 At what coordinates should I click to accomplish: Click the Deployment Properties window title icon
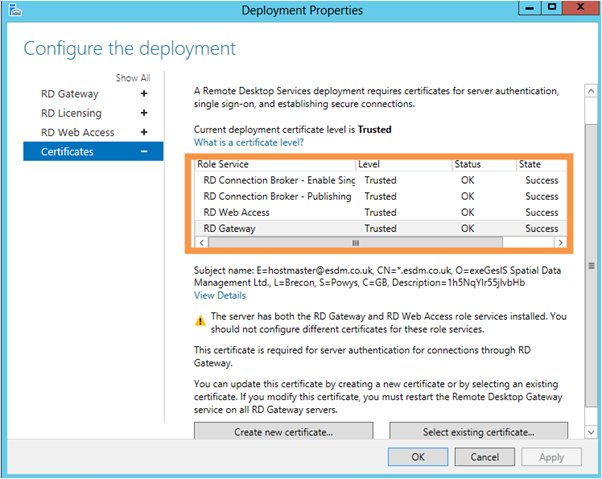[15, 10]
